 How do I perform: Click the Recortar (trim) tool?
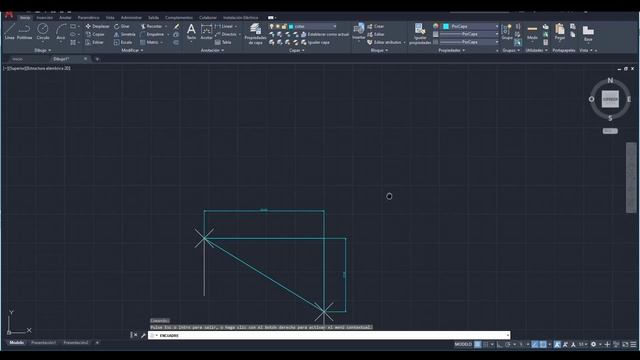click(151, 26)
